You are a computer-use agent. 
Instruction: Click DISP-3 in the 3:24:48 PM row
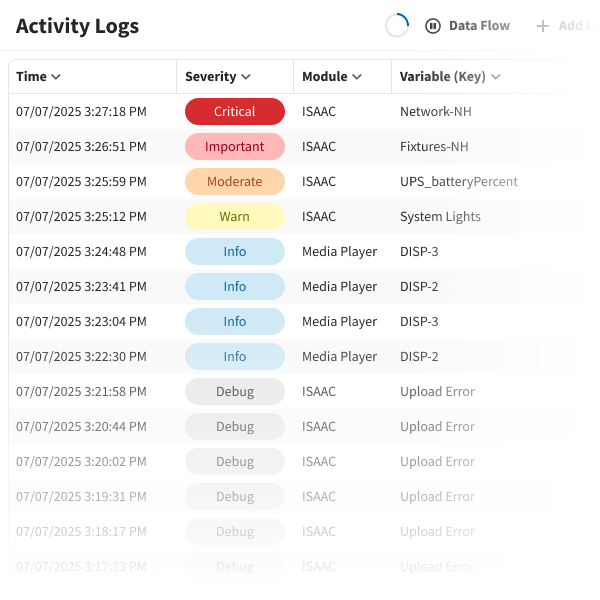pos(419,251)
